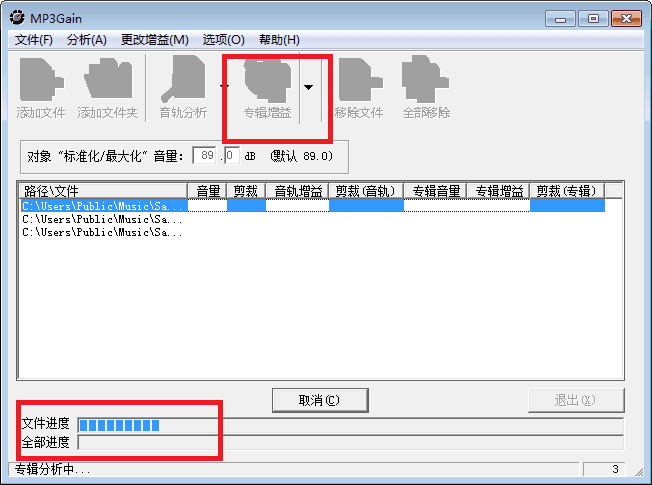The image size is (652, 485).
Task: Open the 分析(A) menu
Action: [x=86, y=40]
